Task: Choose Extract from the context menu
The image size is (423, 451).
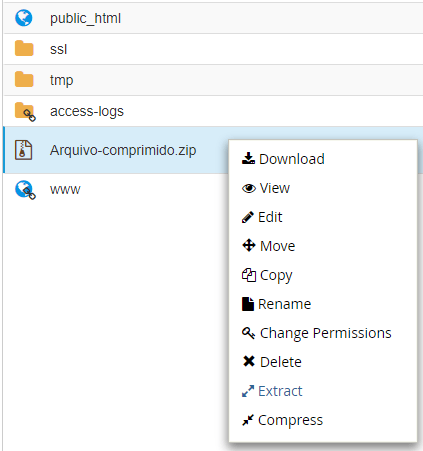Action: tap(272, 391)
